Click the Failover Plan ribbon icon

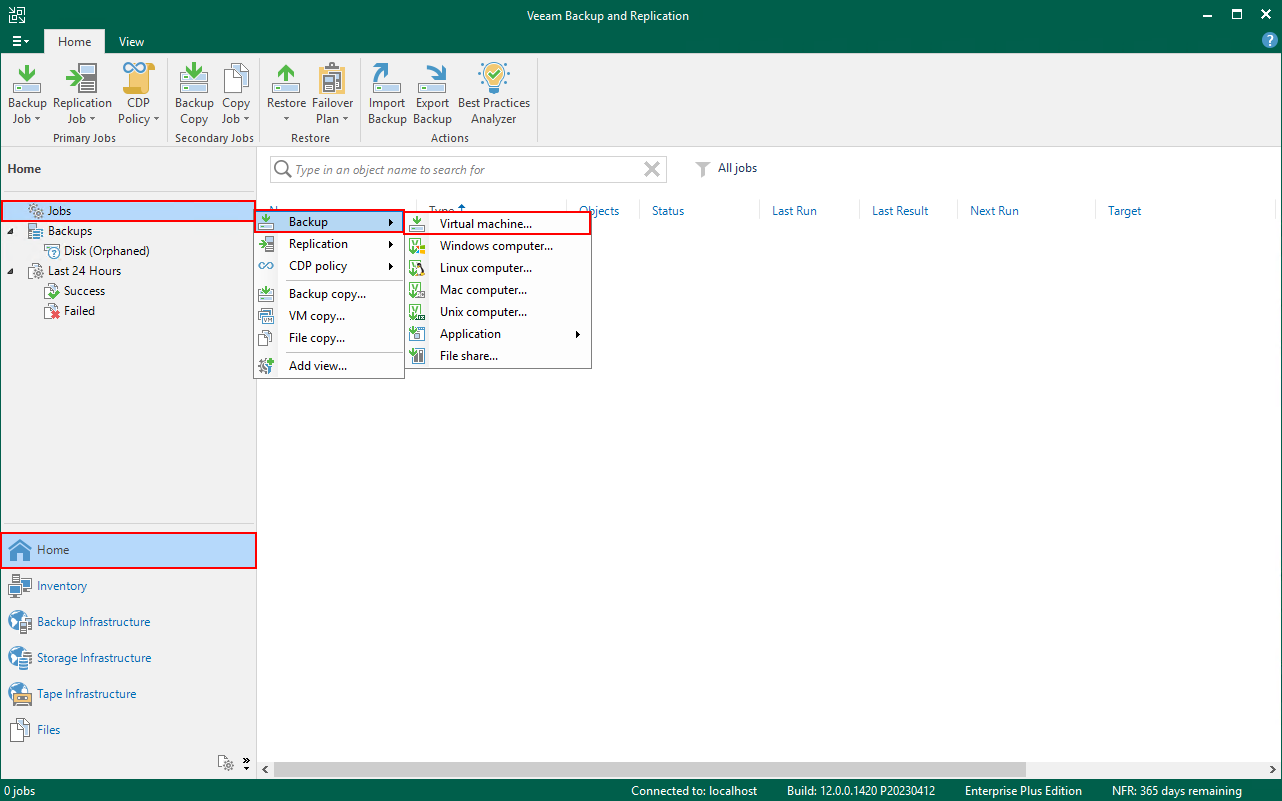(x=332, y=78)
